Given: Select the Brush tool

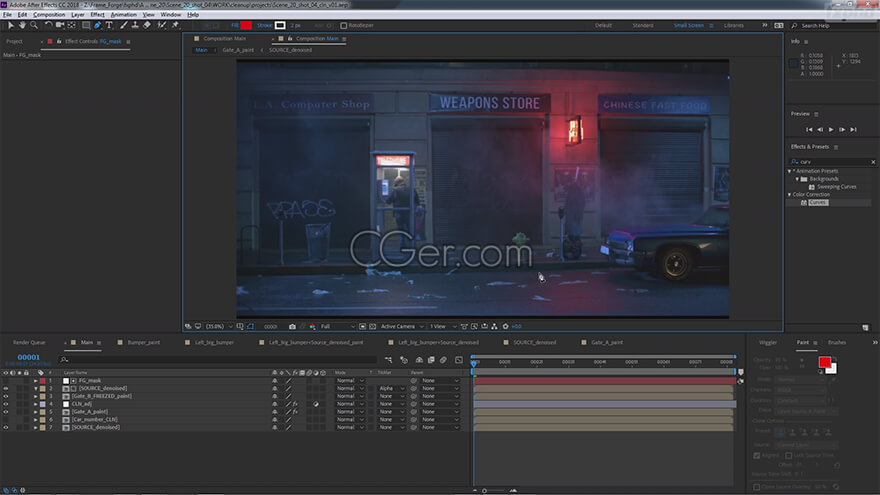Looking at the screenshot, I should click(123, 25).
